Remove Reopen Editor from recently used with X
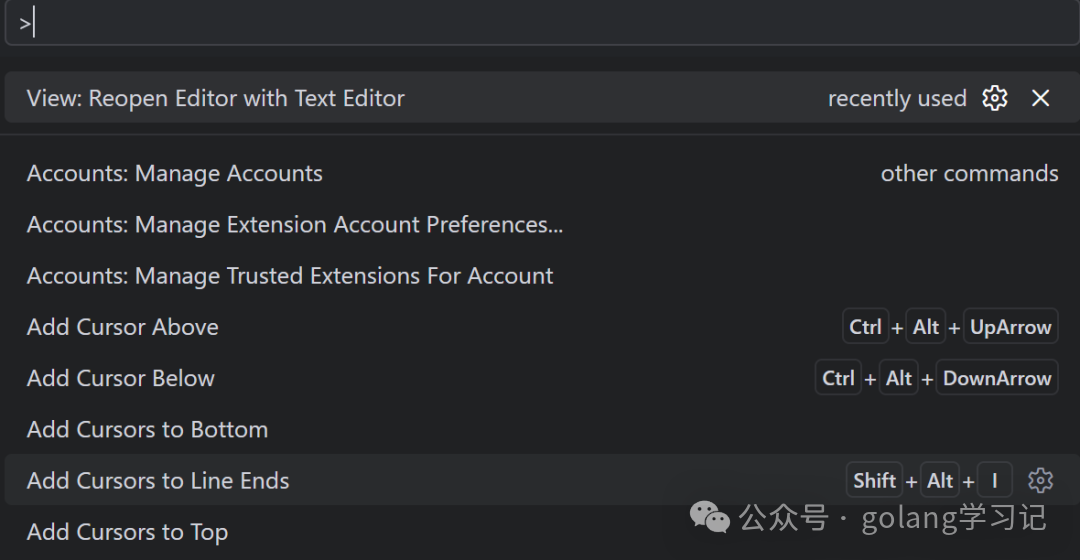The width and height of the screenshot is (1080, 560). click(1040, 98)
